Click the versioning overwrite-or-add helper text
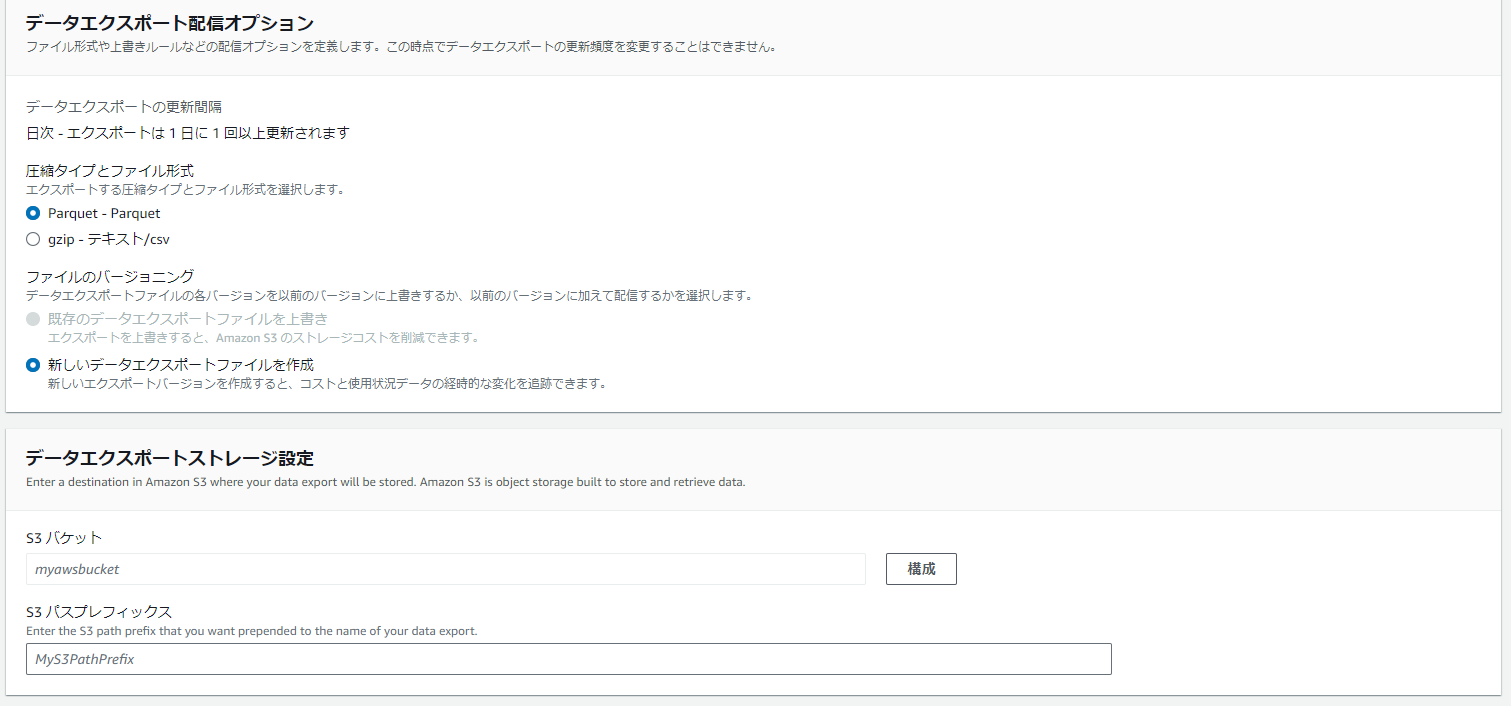 (389, 296)
